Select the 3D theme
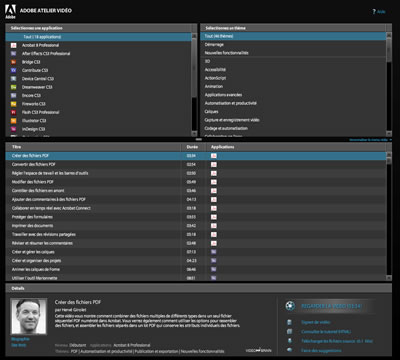Image resolution: width=400 pixels, height=360 pixels. coord(293,61)
